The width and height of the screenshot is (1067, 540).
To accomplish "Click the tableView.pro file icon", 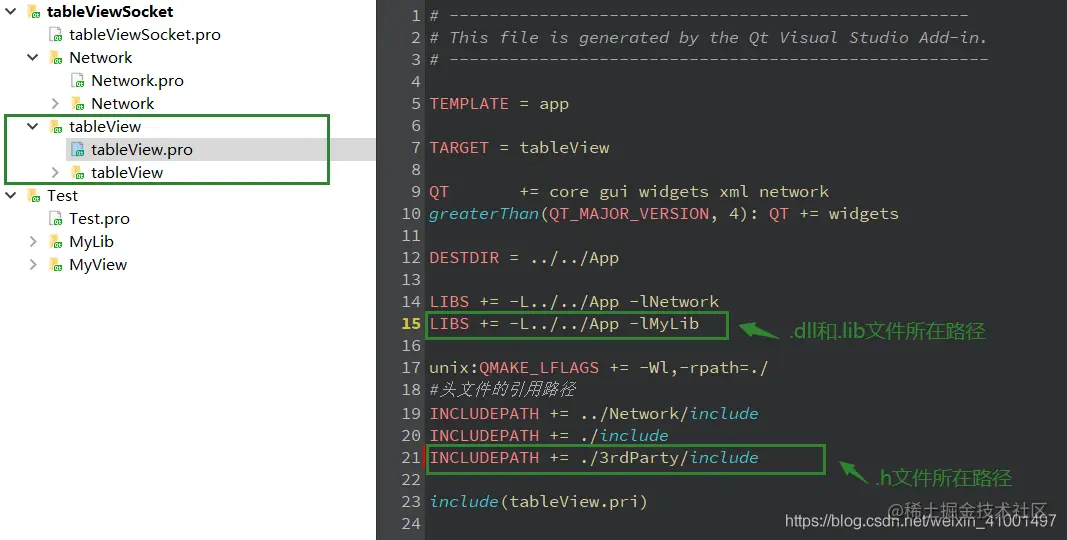I will tap(78, 150).
